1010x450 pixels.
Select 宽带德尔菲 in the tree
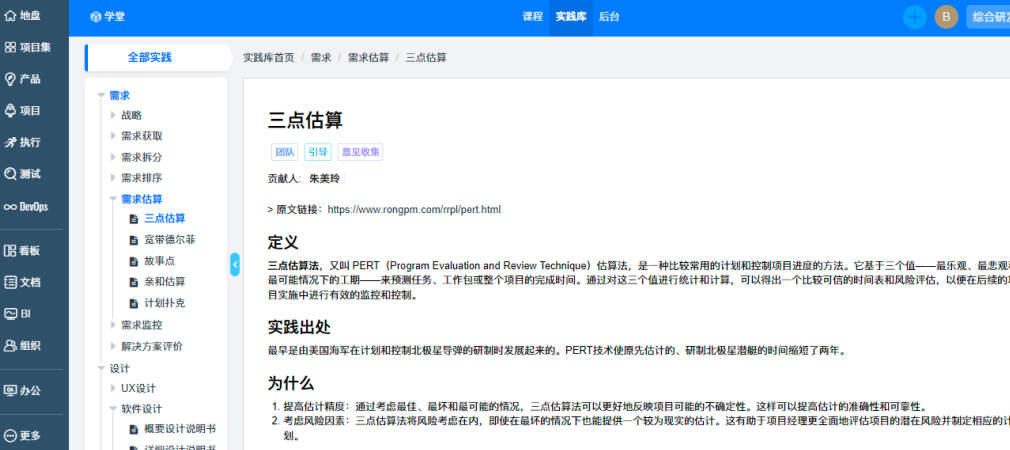(169, 240)
